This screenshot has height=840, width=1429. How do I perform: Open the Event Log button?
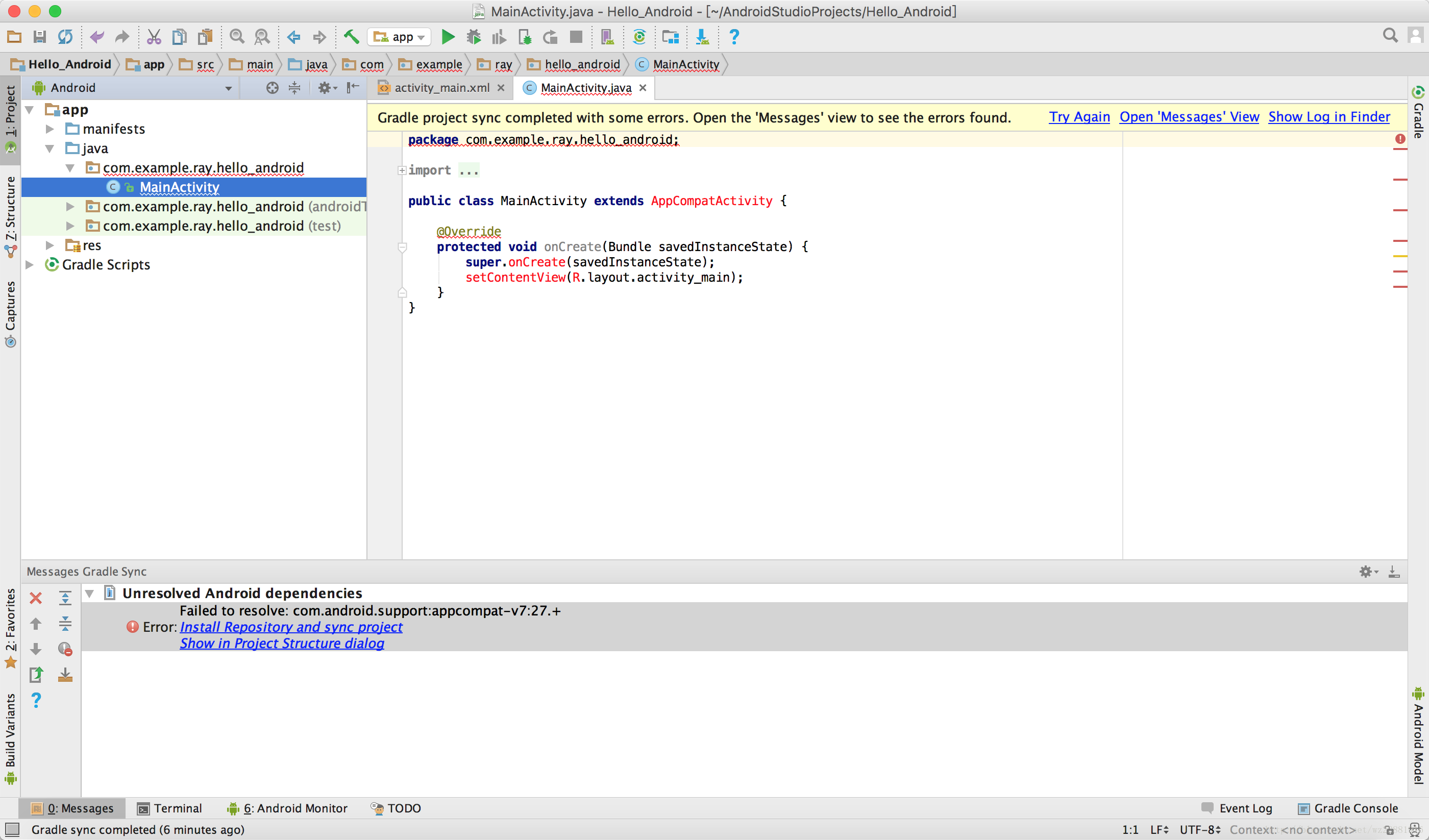coord(1237,808)
